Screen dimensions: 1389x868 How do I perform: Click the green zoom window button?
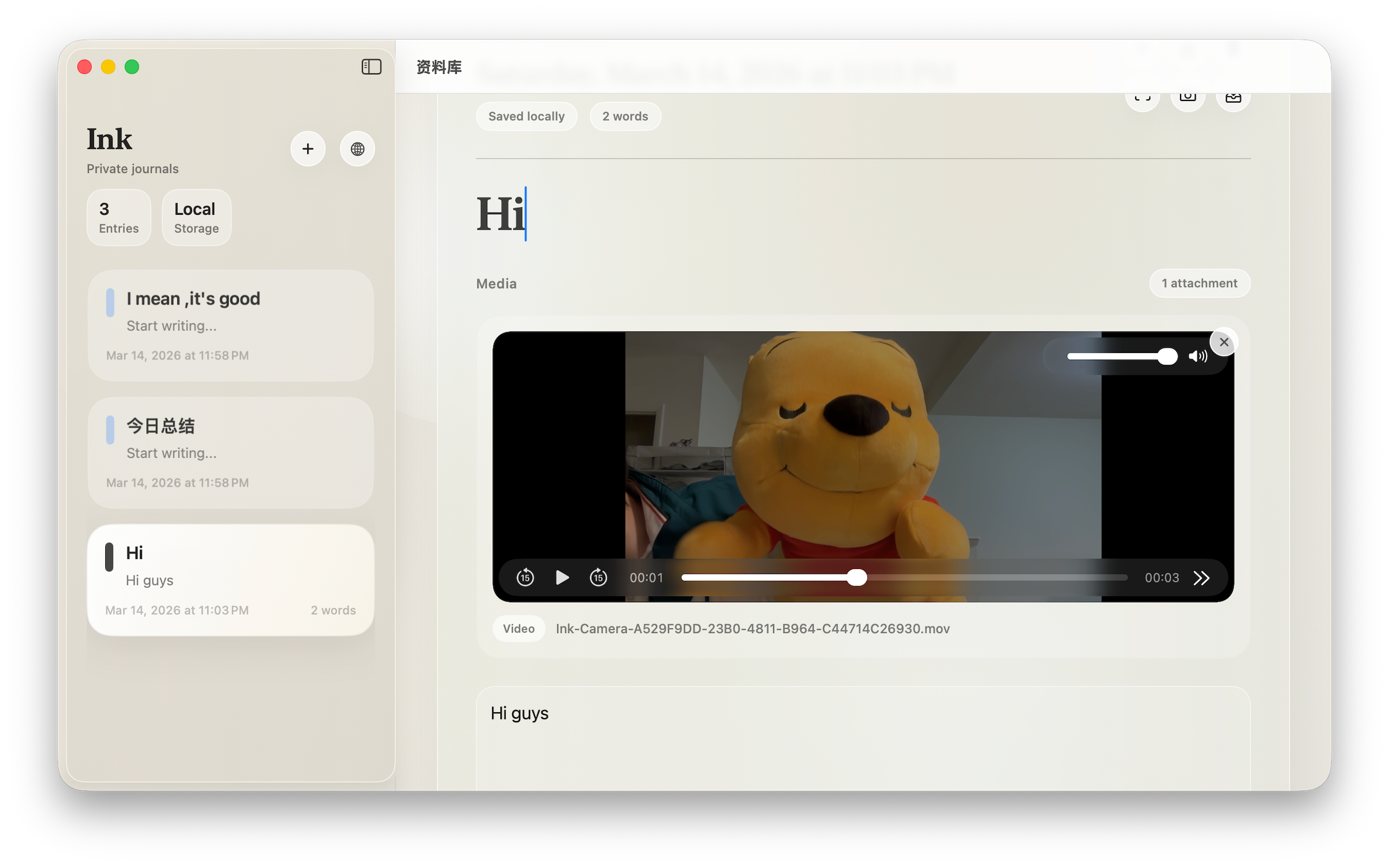coord(132,67)
